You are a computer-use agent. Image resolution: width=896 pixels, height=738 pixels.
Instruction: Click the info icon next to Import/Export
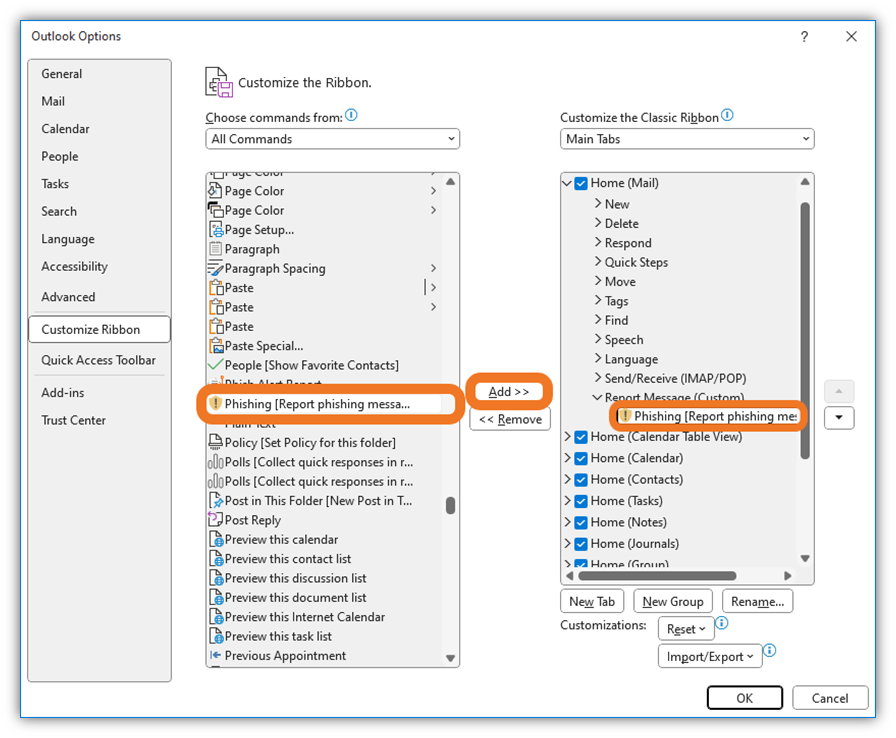point(770,650)
